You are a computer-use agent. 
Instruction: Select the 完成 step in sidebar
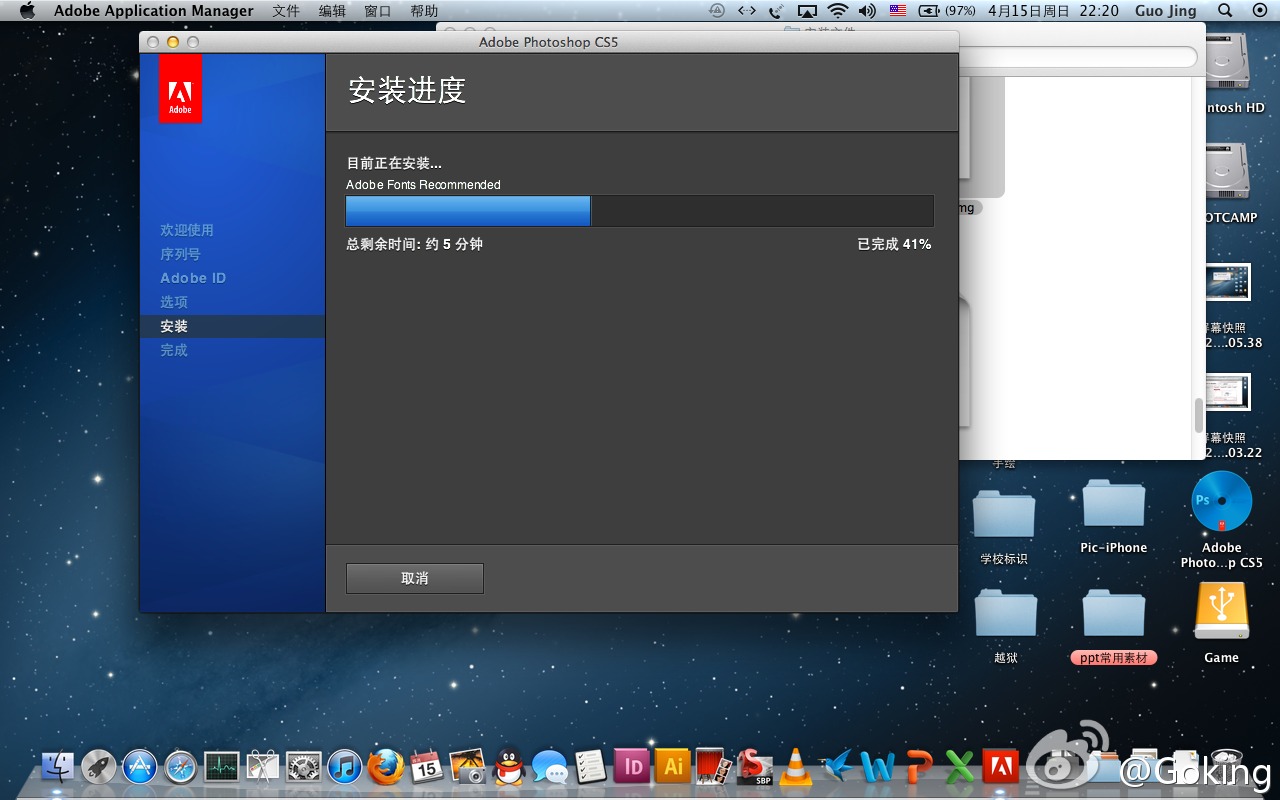174,350
